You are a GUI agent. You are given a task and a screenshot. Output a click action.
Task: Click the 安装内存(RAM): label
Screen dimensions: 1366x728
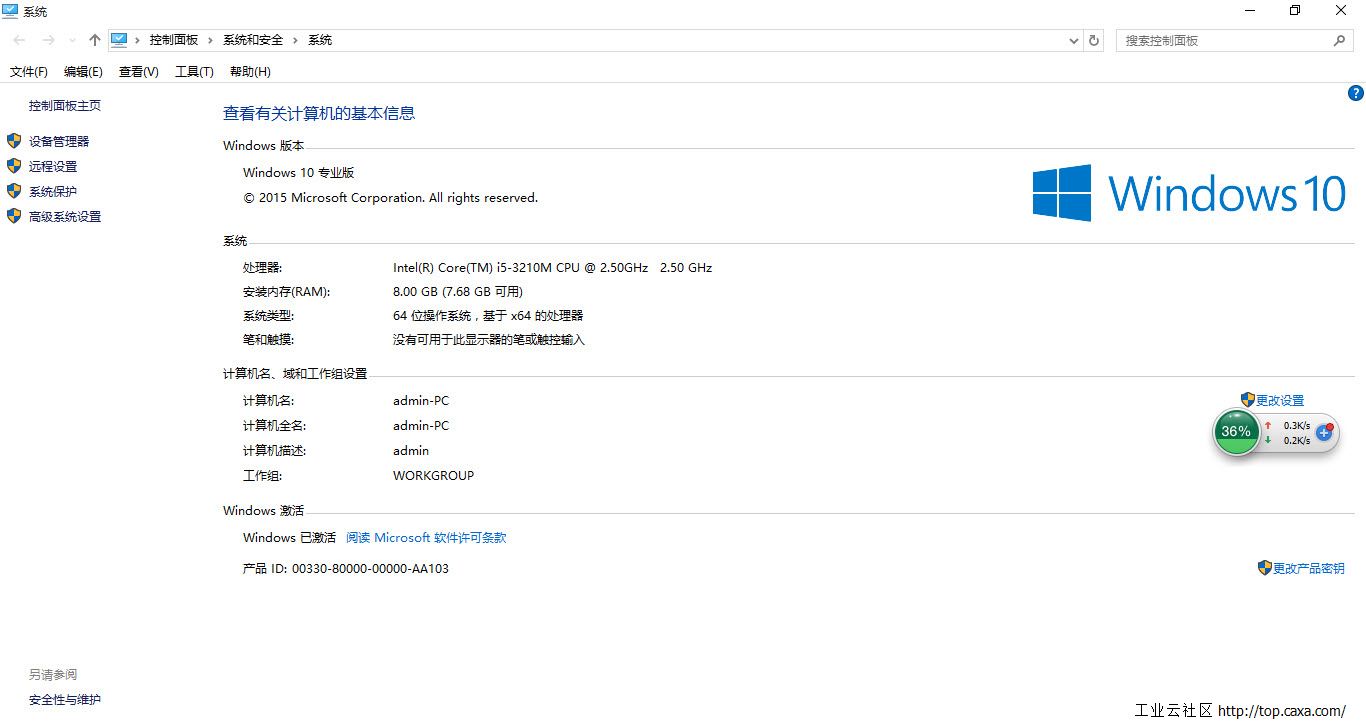[x=286, y=292]
